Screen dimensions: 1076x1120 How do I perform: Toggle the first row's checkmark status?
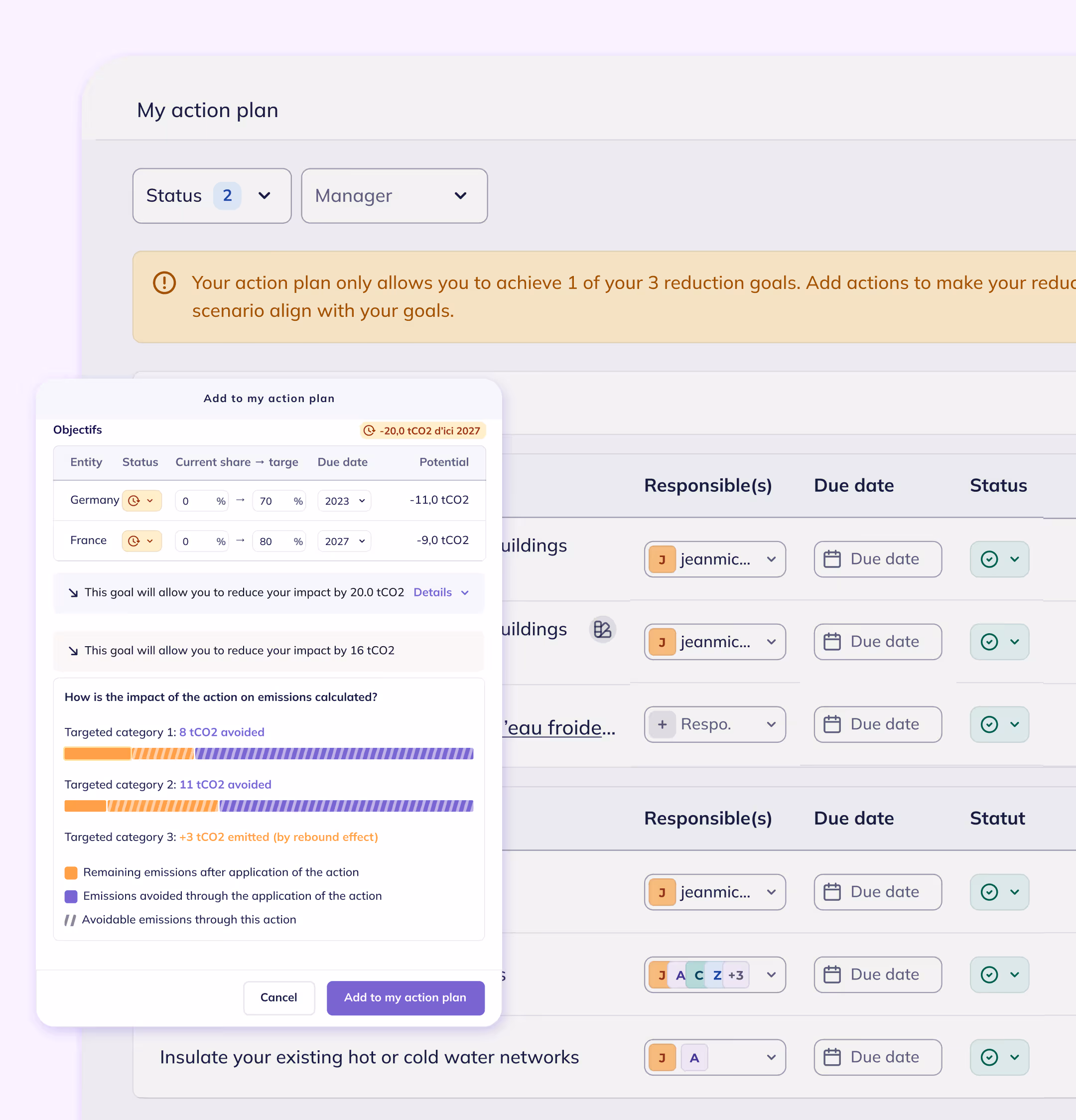[989, 559]
